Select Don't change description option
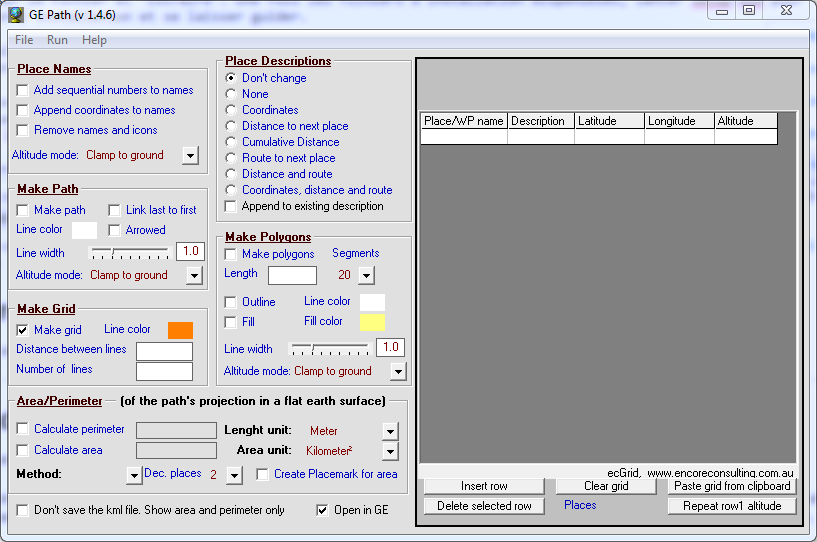The image size is (817, 542). coord(231,78)
